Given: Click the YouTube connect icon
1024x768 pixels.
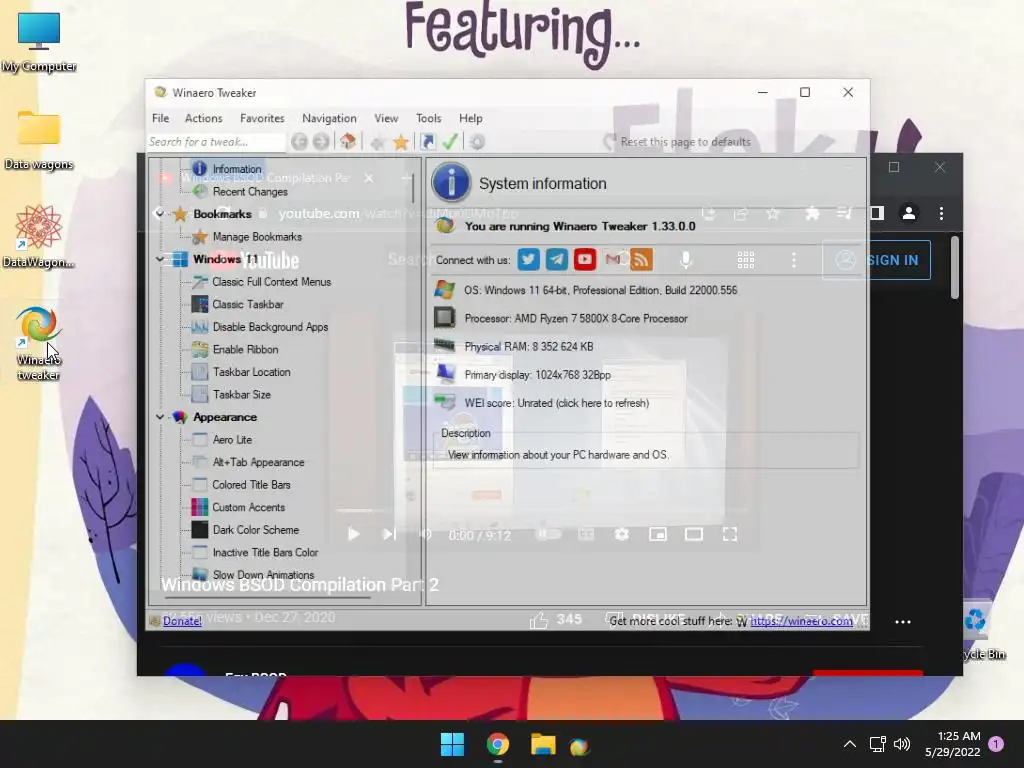Looking at the screenshot, I should [584, 260].
